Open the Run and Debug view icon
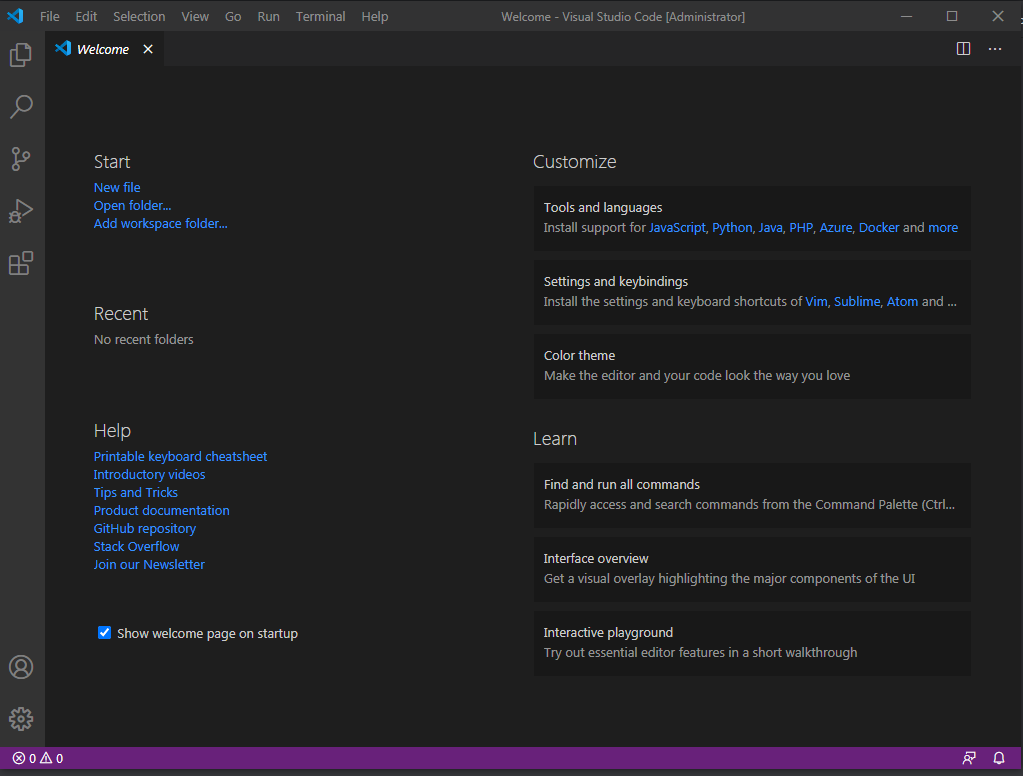This screenshot has width=1023, height=776. tap(21, 211)
